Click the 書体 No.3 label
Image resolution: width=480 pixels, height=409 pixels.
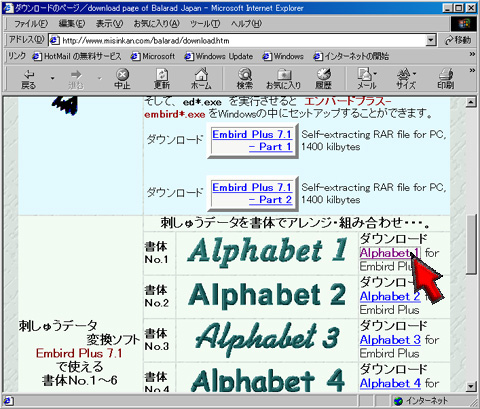click(156, 340)
